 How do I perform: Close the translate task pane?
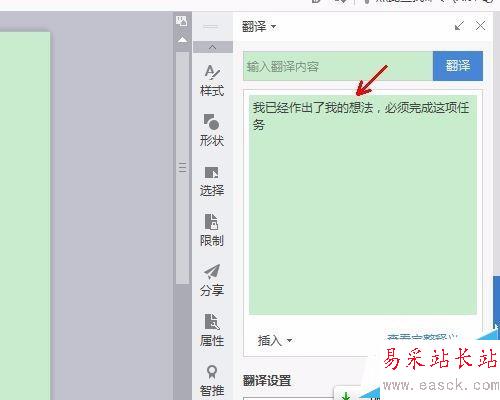point(481,26)
